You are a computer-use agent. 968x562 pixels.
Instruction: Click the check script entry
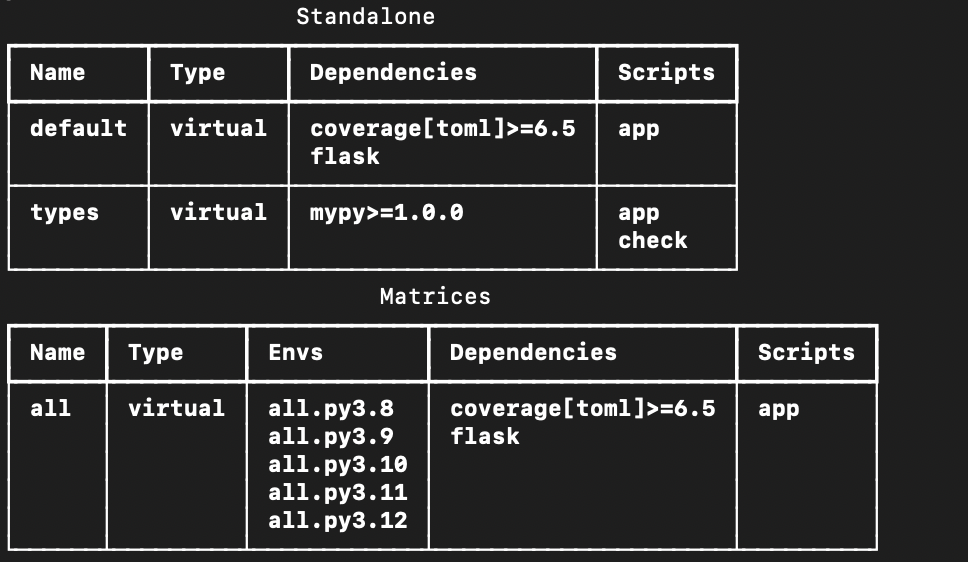tap(652, 241)
